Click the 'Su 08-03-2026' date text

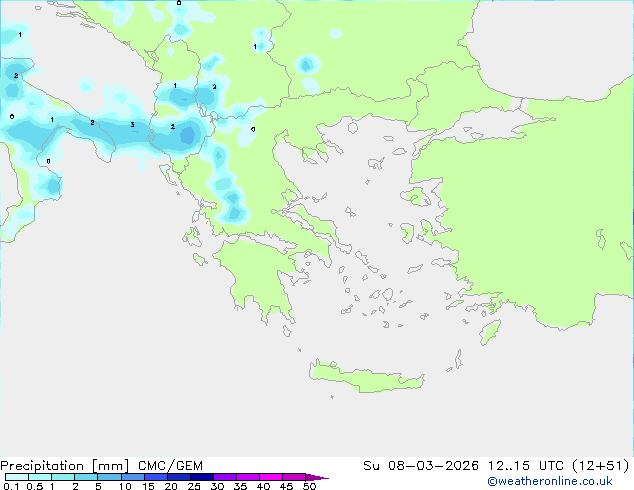point(421,466)
